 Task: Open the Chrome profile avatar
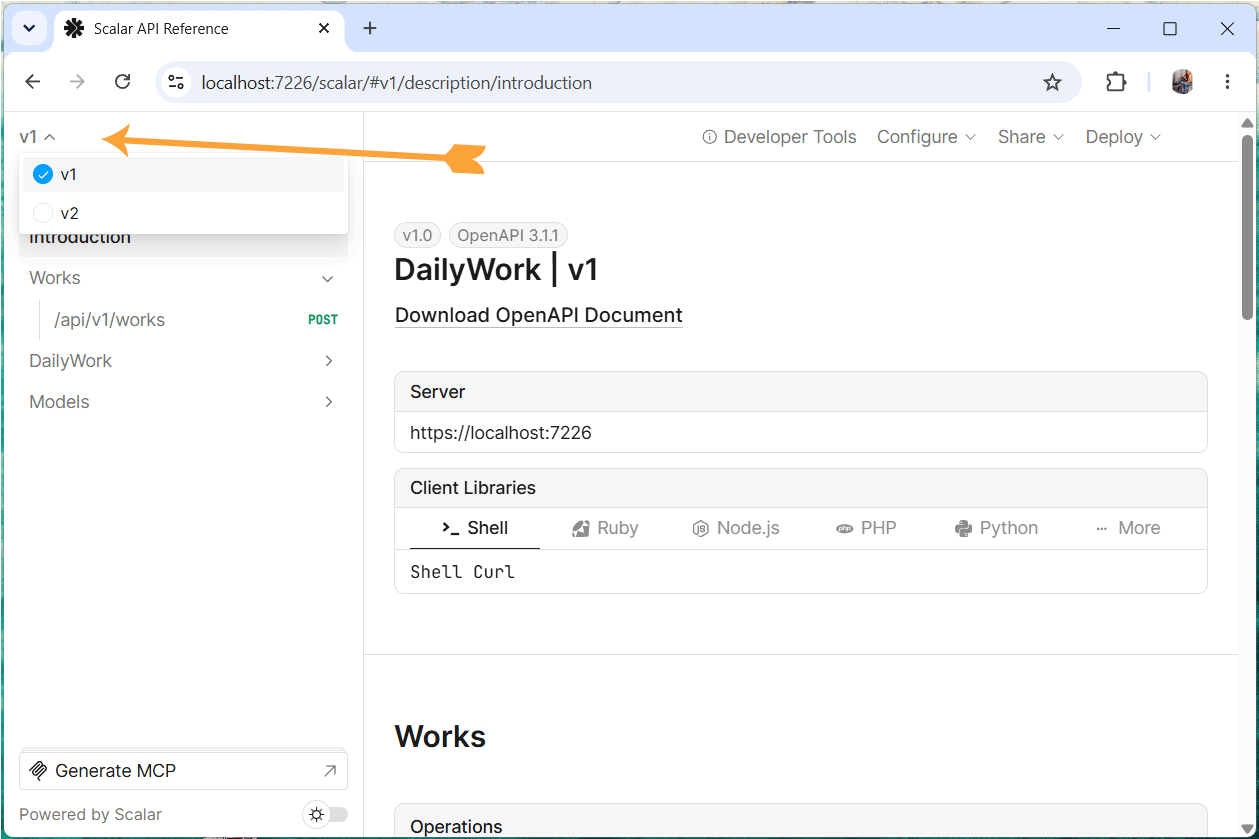[1182, 82]
